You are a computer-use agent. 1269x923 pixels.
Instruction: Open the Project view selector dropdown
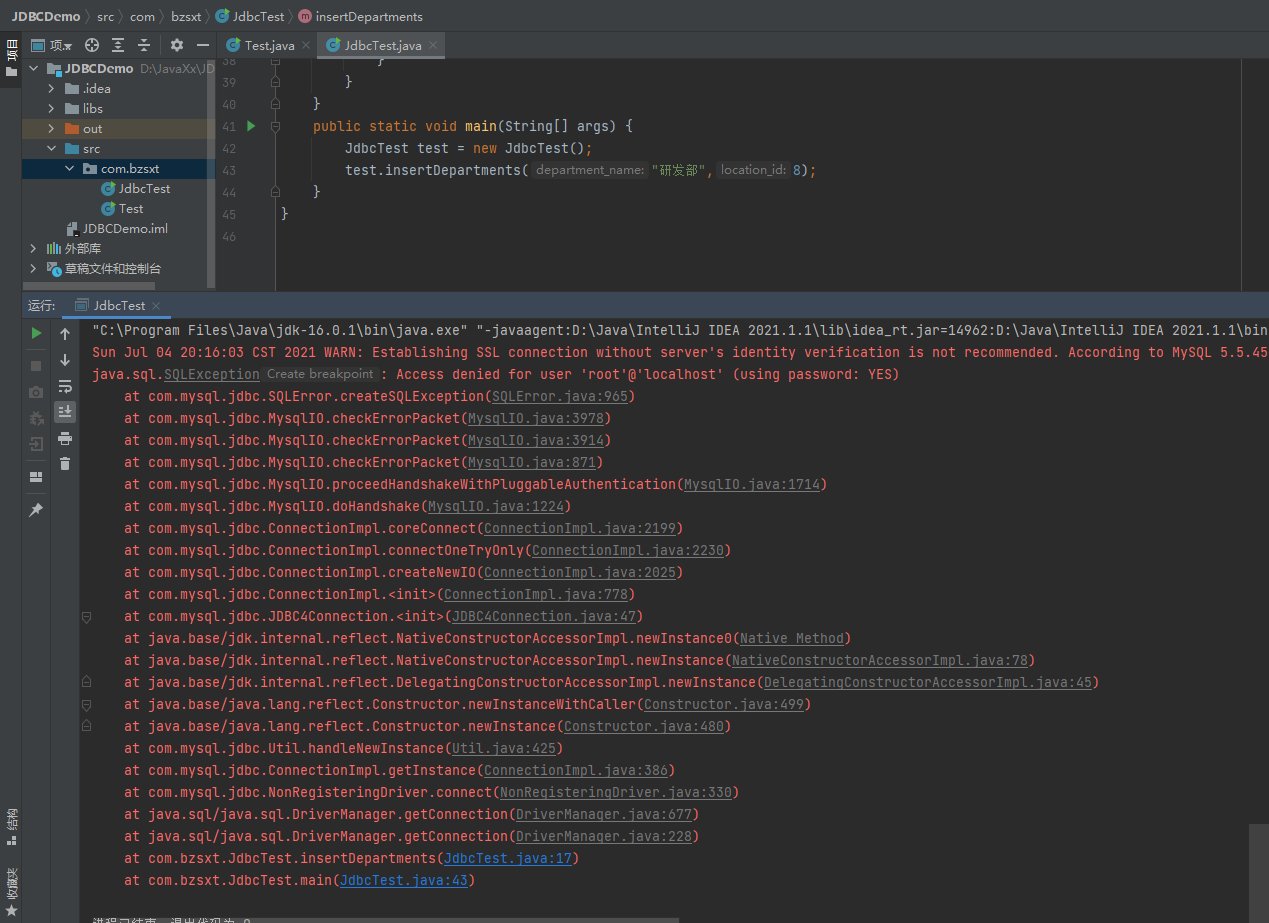(52, 45)
